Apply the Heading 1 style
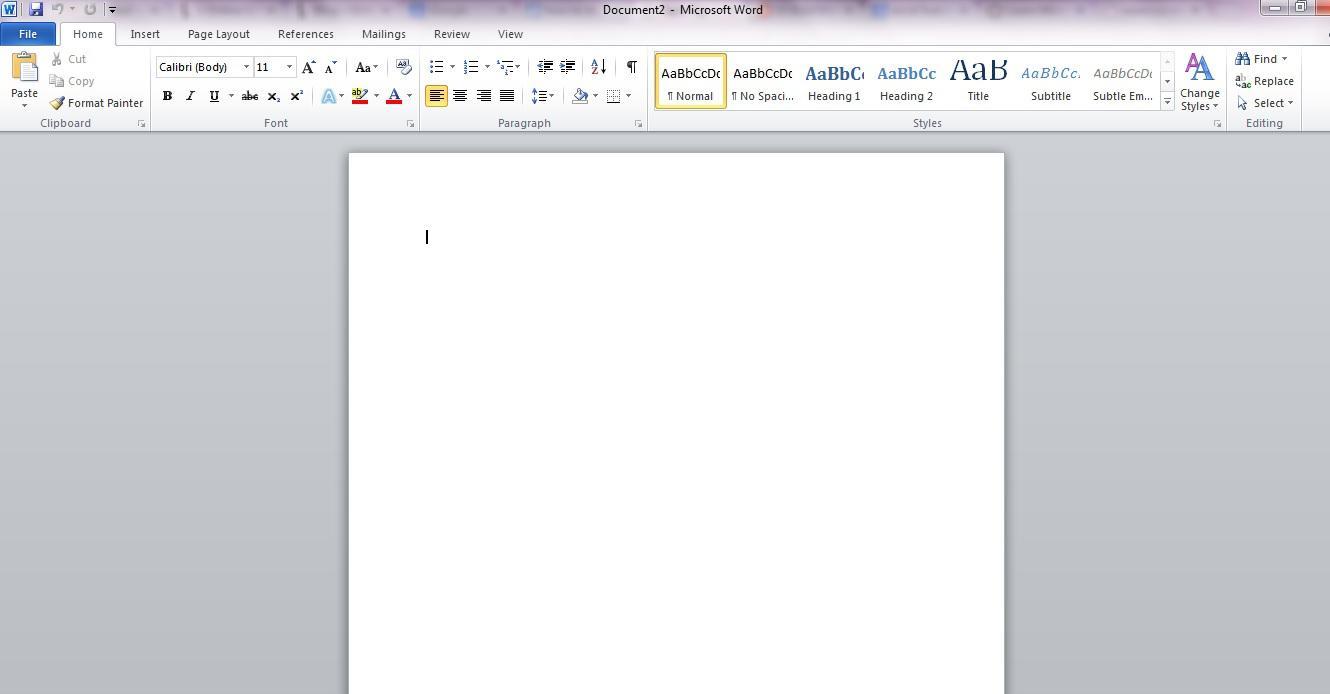Viewport: 1330px width, 694px height. point(834,81)
